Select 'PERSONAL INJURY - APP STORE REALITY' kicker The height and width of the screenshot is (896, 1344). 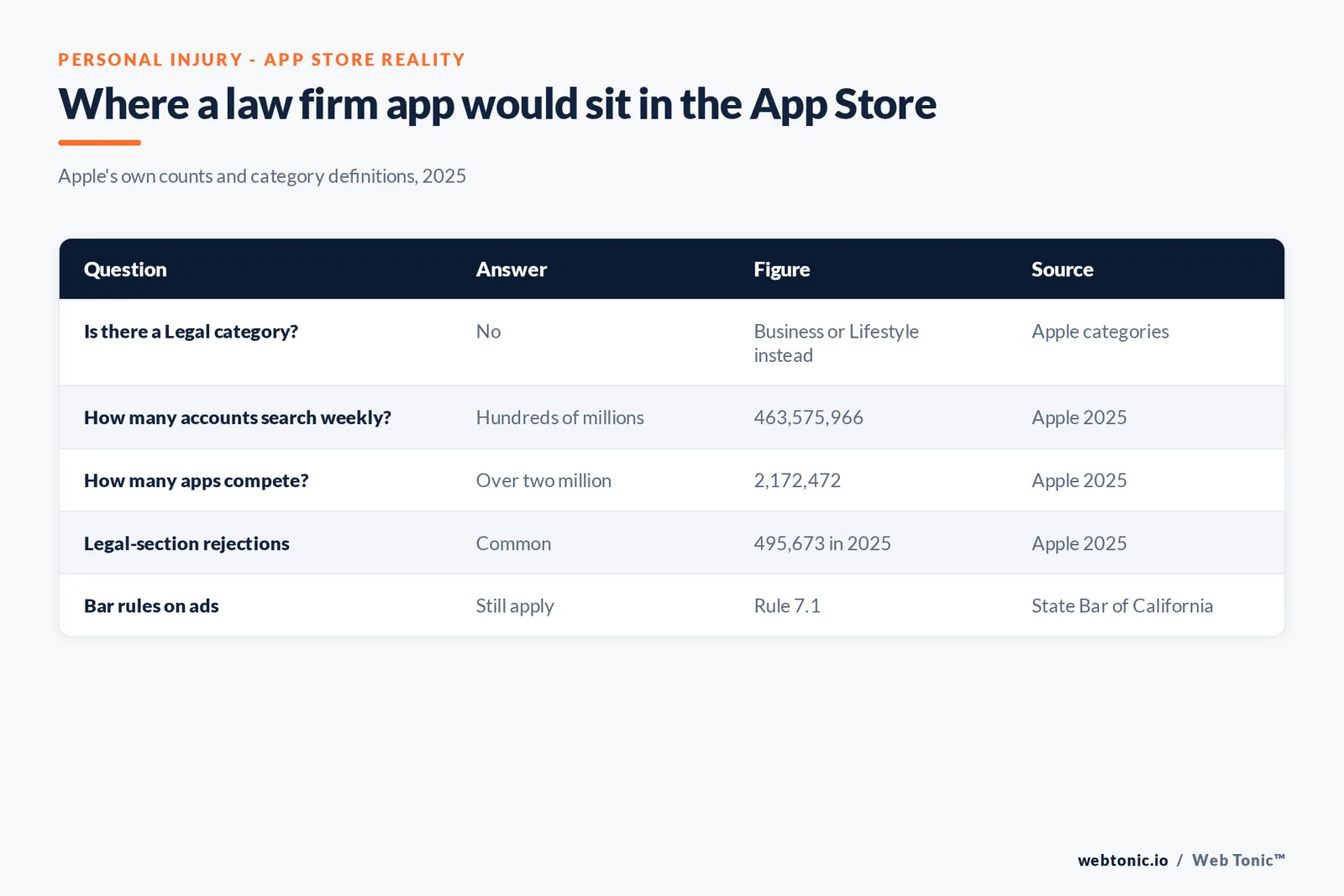[x=261, y=60]
